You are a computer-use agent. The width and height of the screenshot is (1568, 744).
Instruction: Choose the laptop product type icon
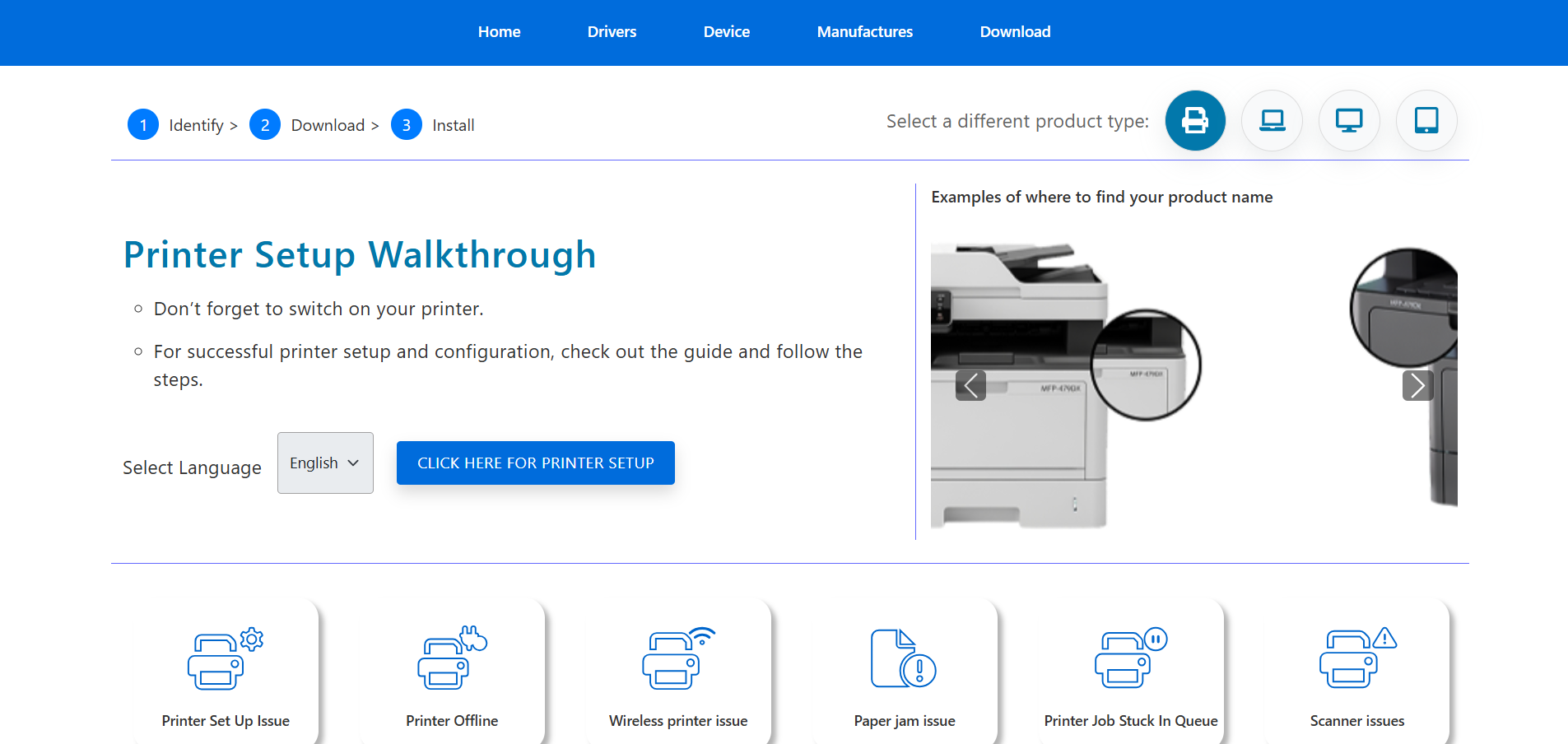pyautogui.click(x=1272, y=121)
